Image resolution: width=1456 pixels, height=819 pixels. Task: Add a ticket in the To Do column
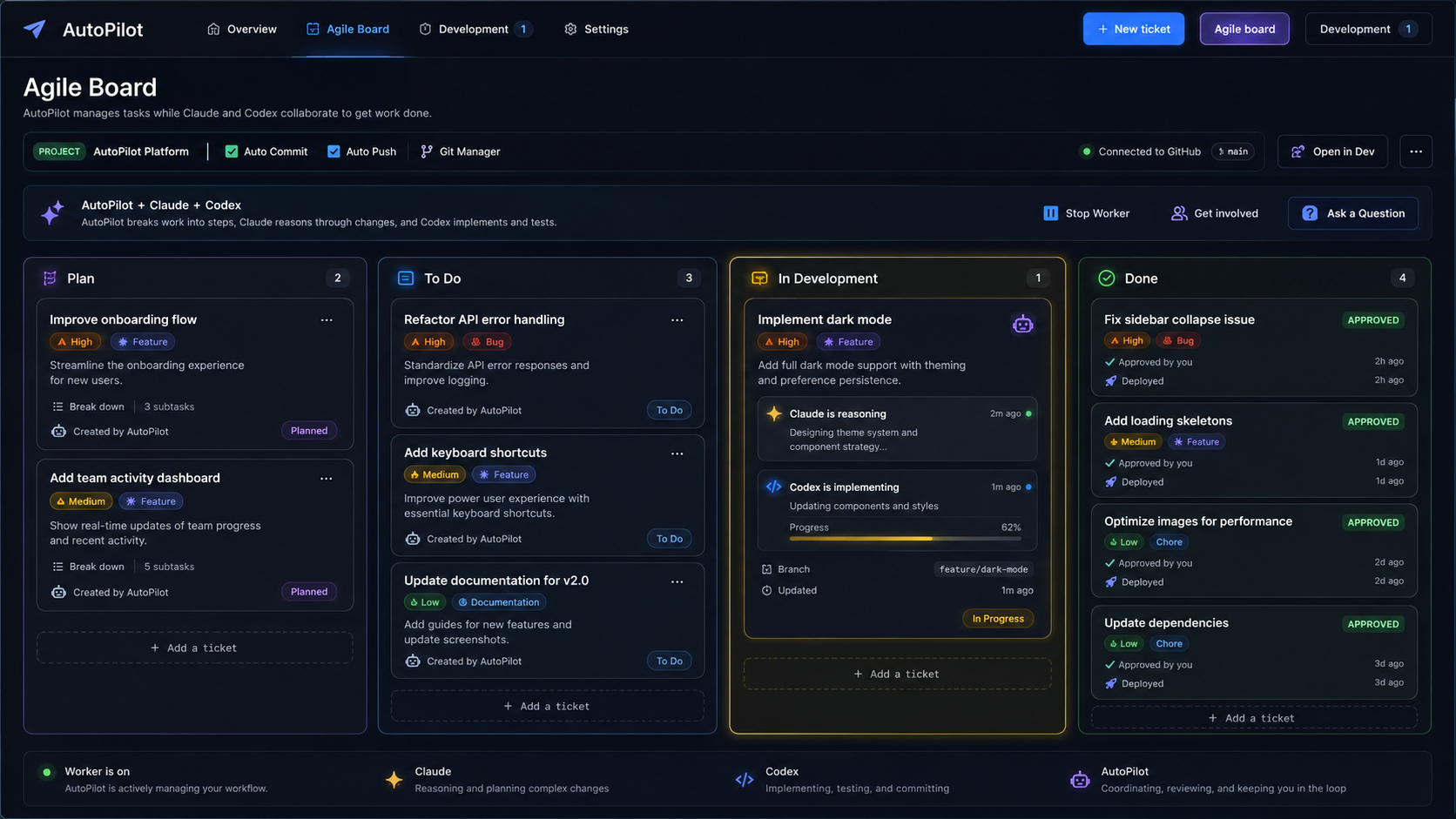547,707
